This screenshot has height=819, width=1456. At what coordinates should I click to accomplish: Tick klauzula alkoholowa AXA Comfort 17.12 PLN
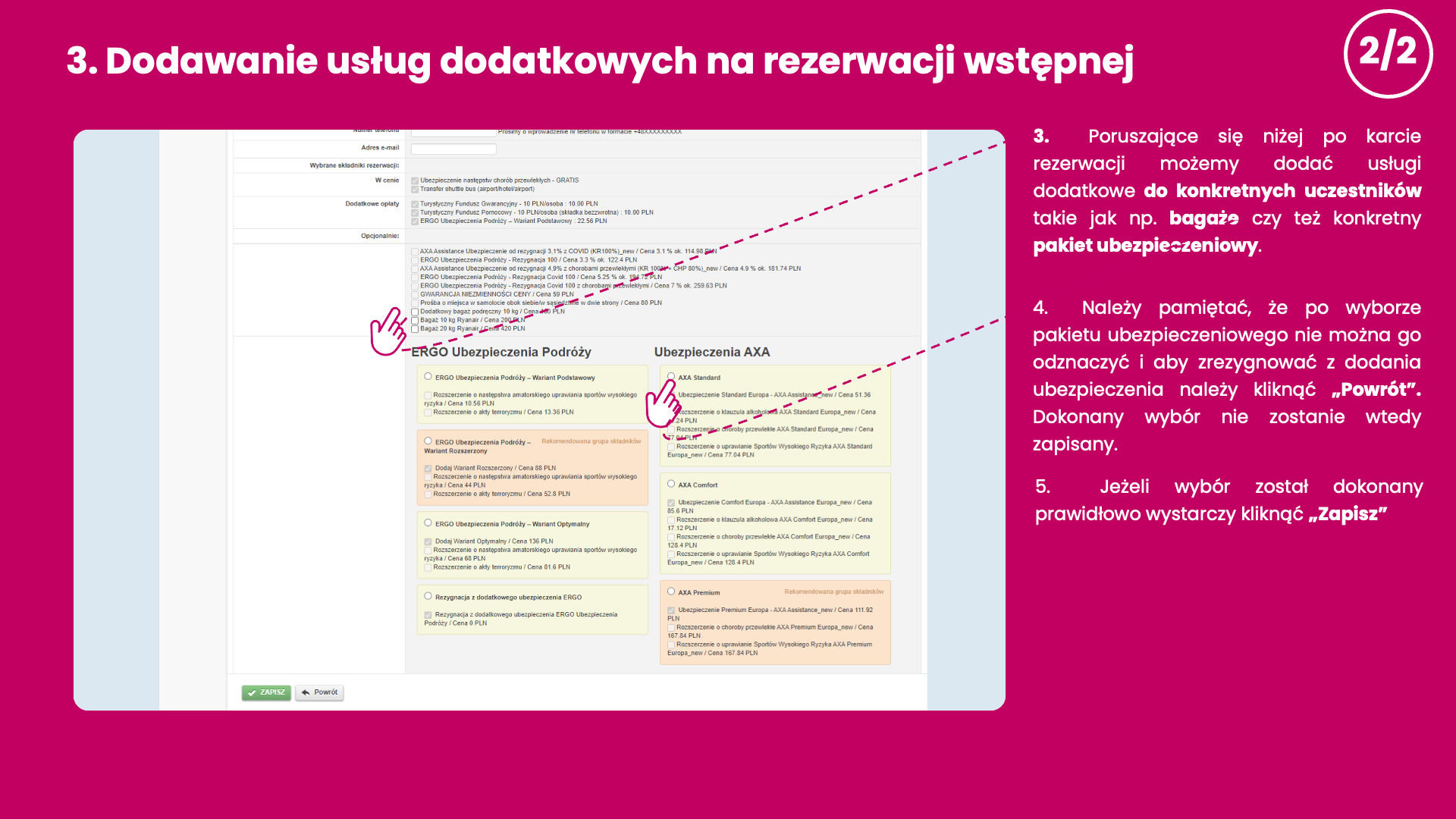coord(671,520)
